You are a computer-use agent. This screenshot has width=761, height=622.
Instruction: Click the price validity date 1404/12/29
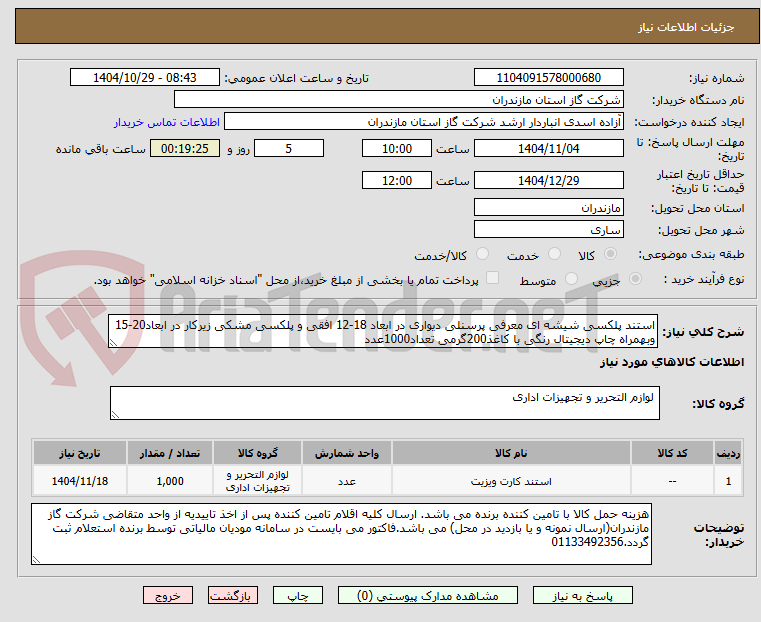click(x=548, y=180)
